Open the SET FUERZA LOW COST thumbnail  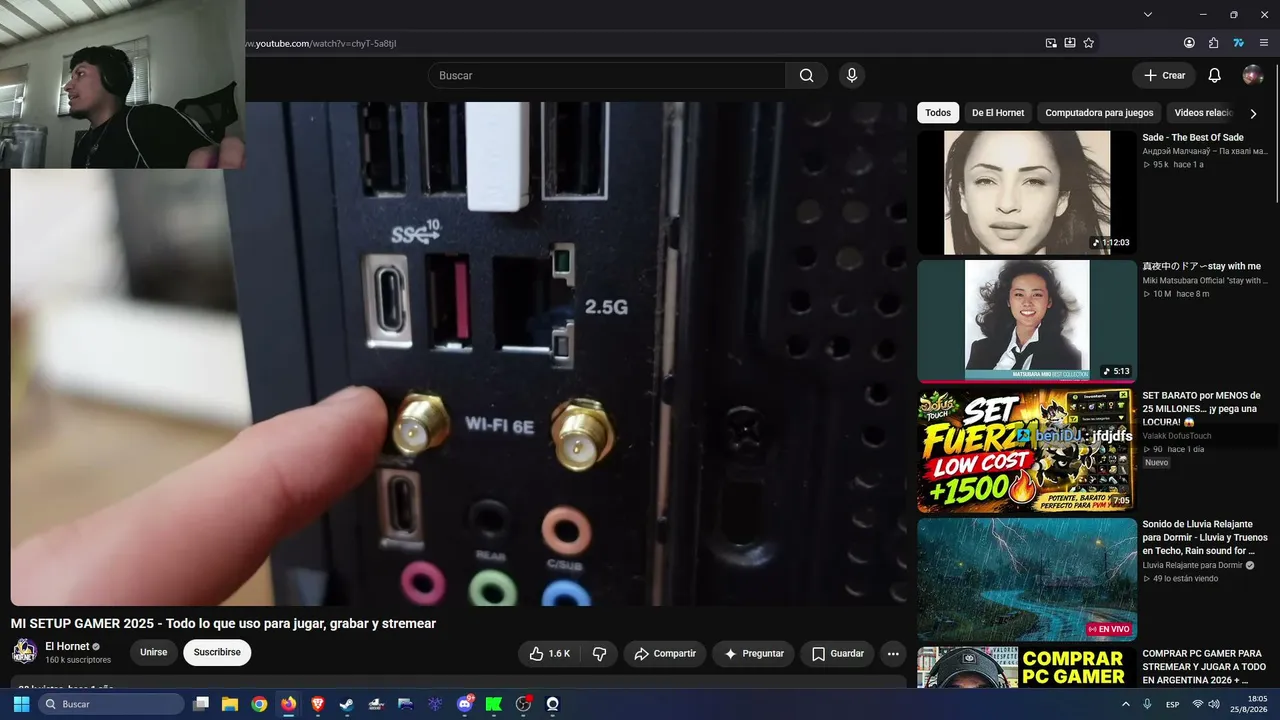1027,450
